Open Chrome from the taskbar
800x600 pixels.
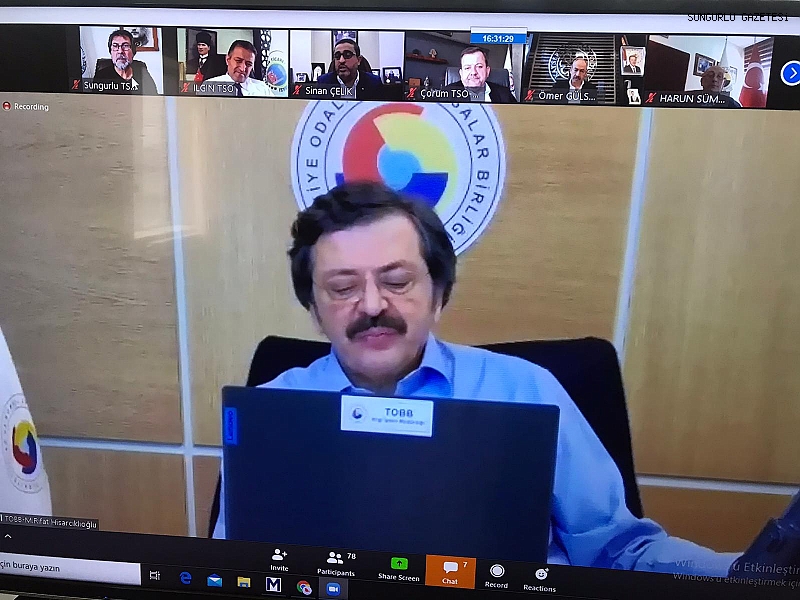point(304,588)
